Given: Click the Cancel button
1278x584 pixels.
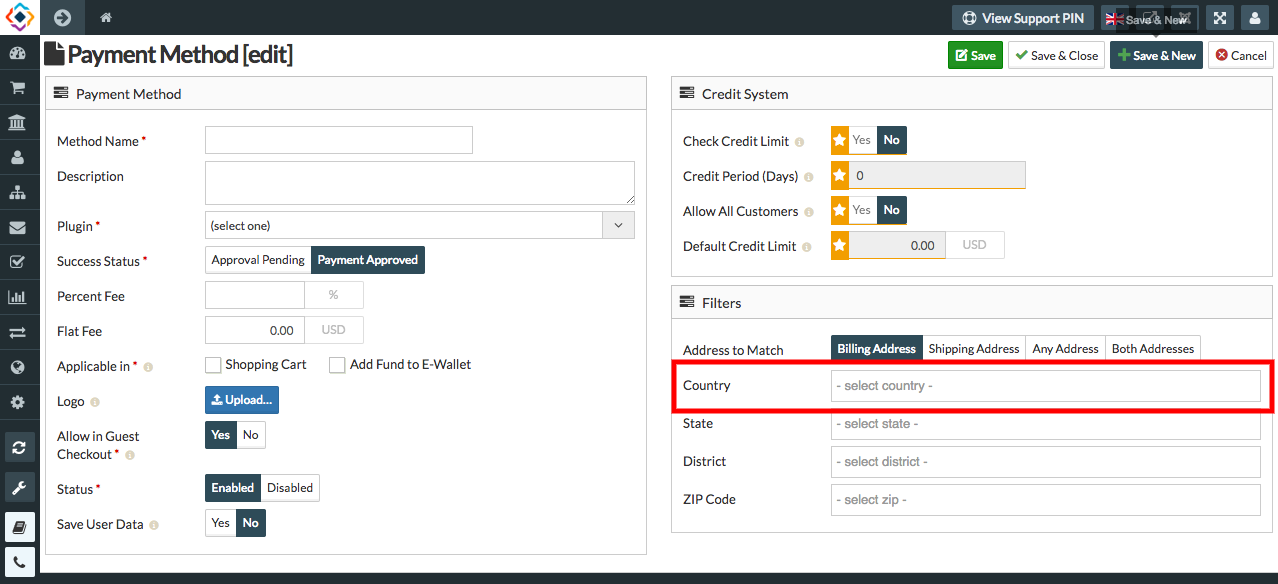Looking at the screenshot, I should 1241,55.
